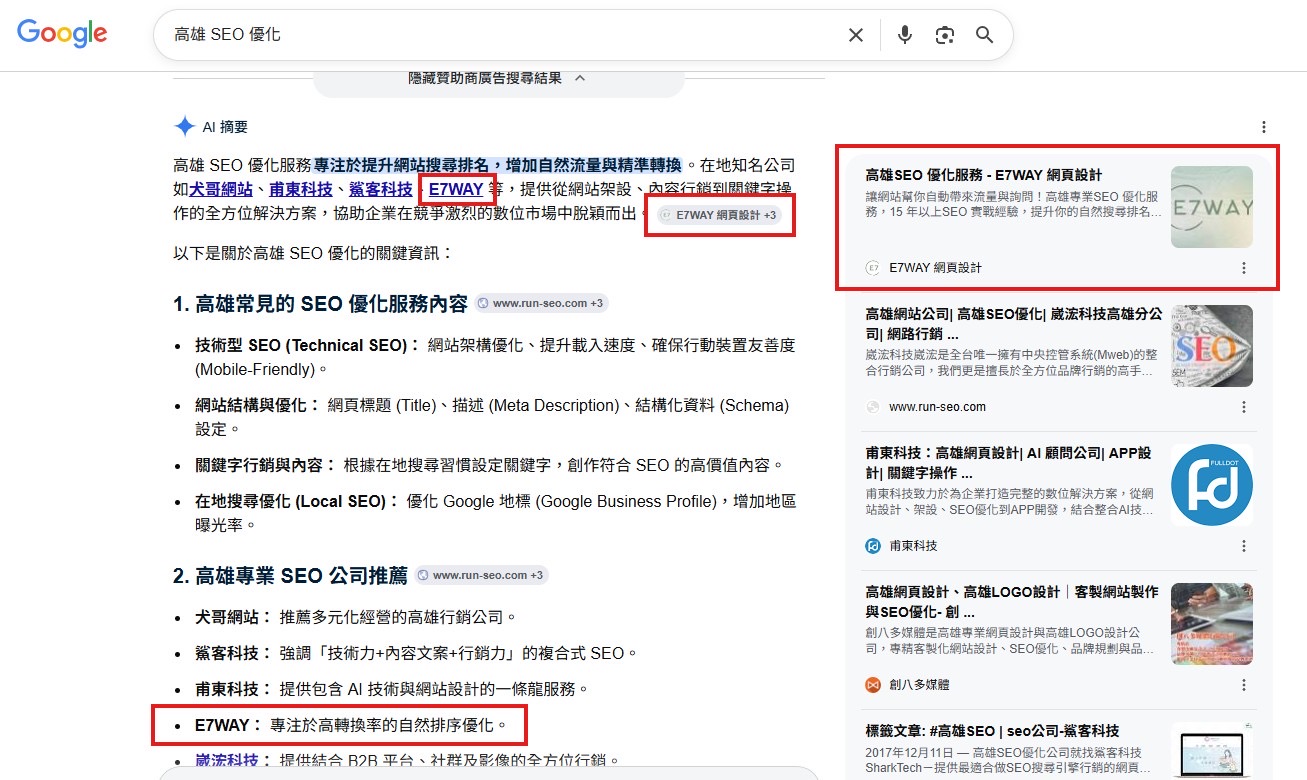Click the 網站結構與優化 bullet text
Viewport: 1307px width, 780px height.
coord(493,417)
